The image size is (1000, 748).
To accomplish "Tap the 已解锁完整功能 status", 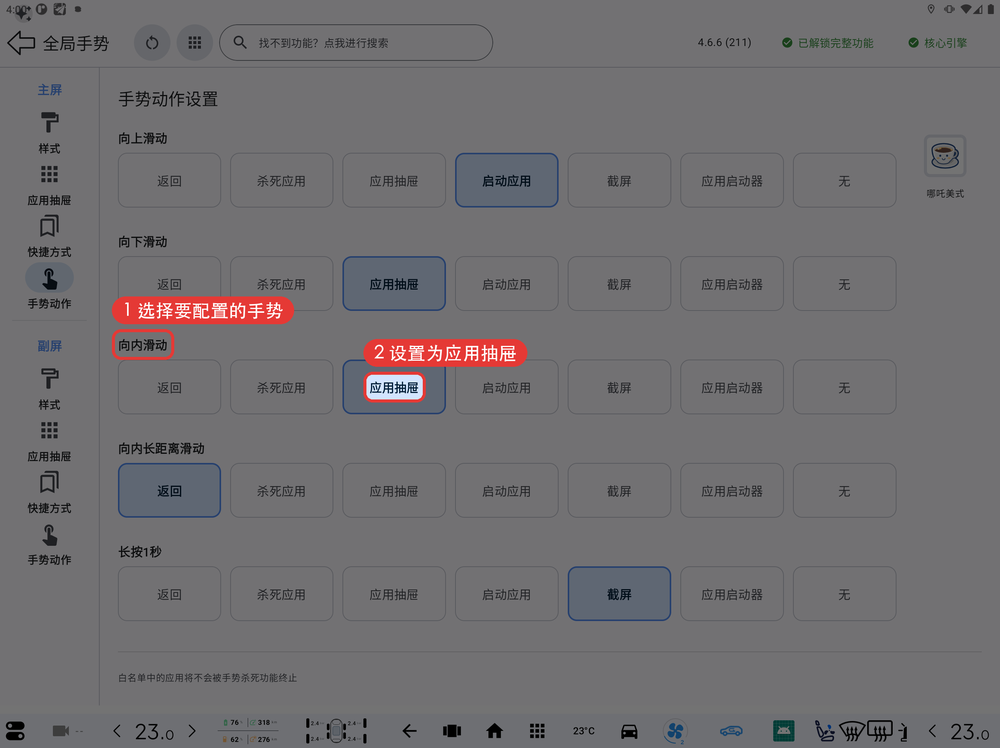I will coord(828,43).
